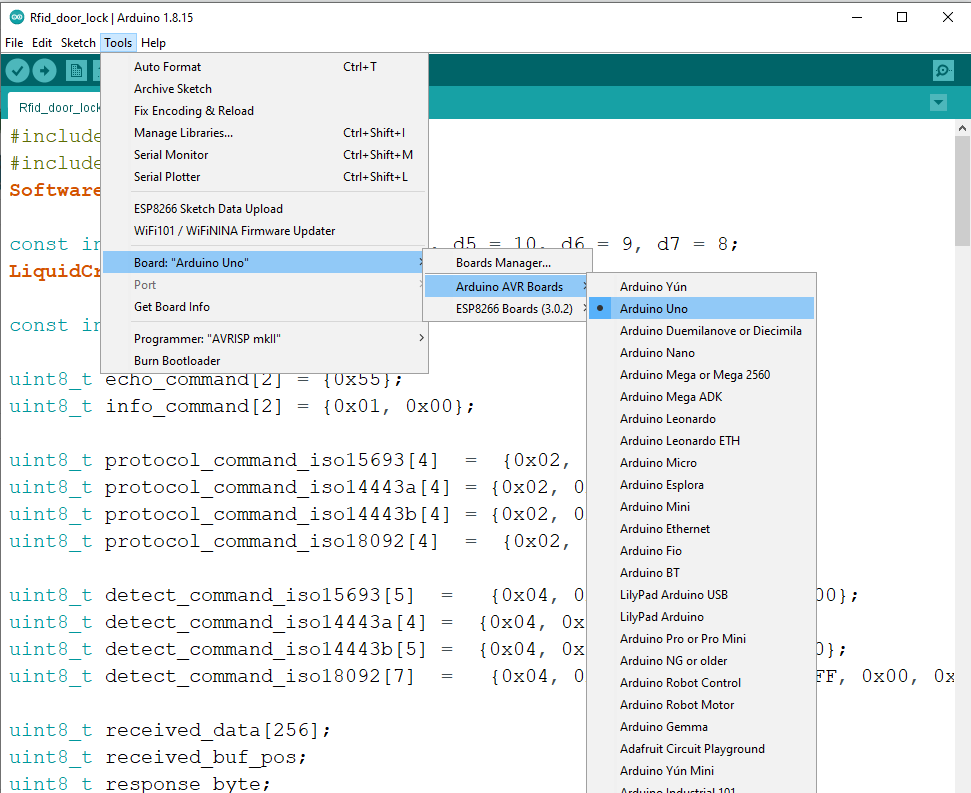Close the Tools menu from menu bar

click(118, 43)
